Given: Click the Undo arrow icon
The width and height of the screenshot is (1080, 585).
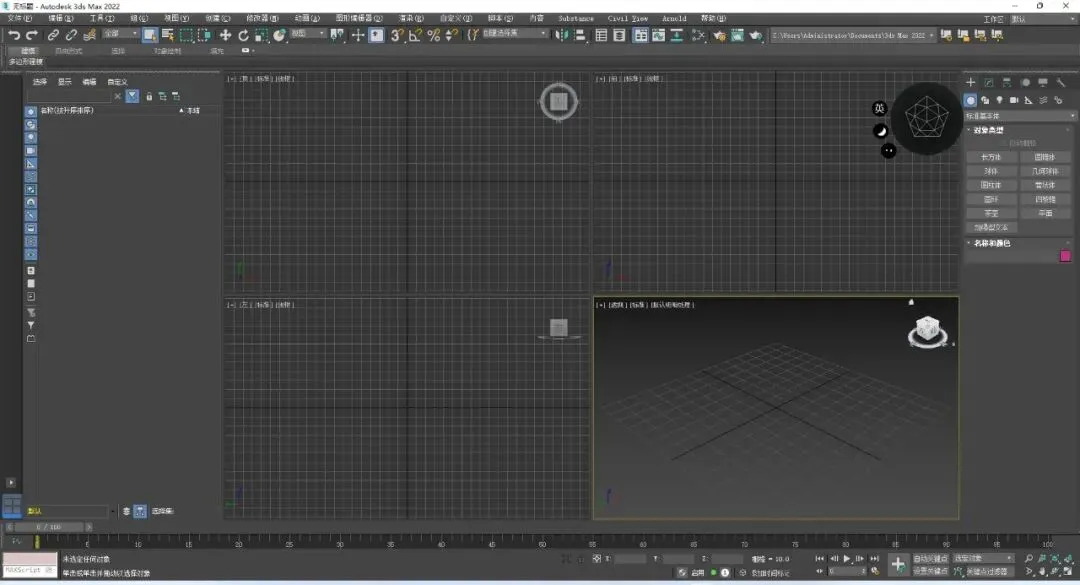Looking at the screenshot, I should tap(14, 35).
